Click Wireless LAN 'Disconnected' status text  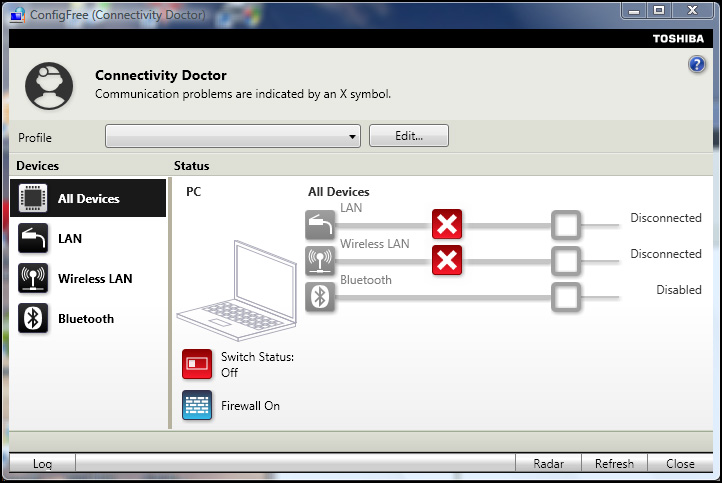pos(666,254)
